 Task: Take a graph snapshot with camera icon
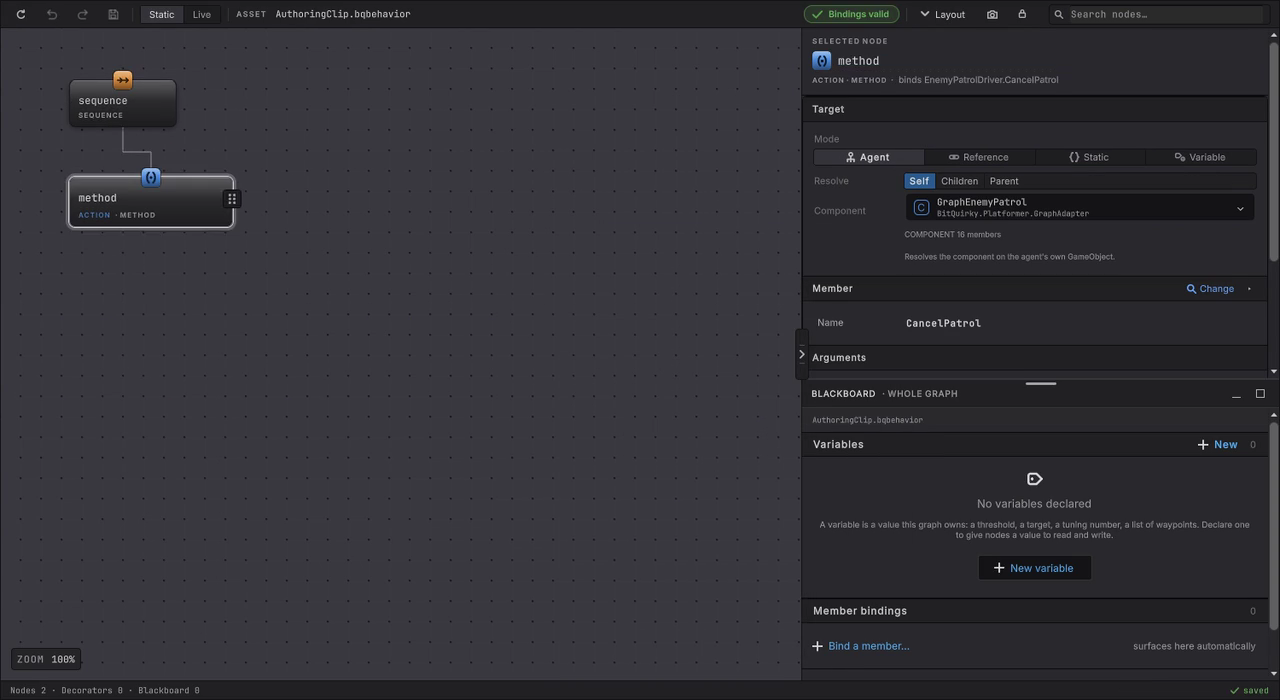coord(992,14)
